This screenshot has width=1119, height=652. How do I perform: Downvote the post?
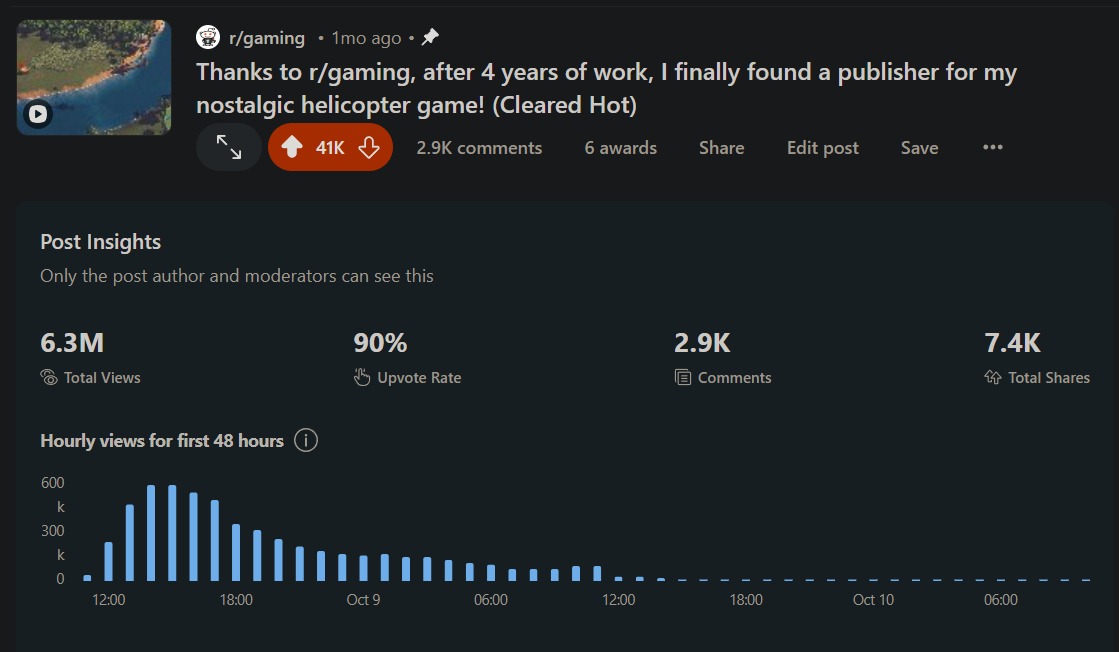pyautogui.click(x=369, y=148)
